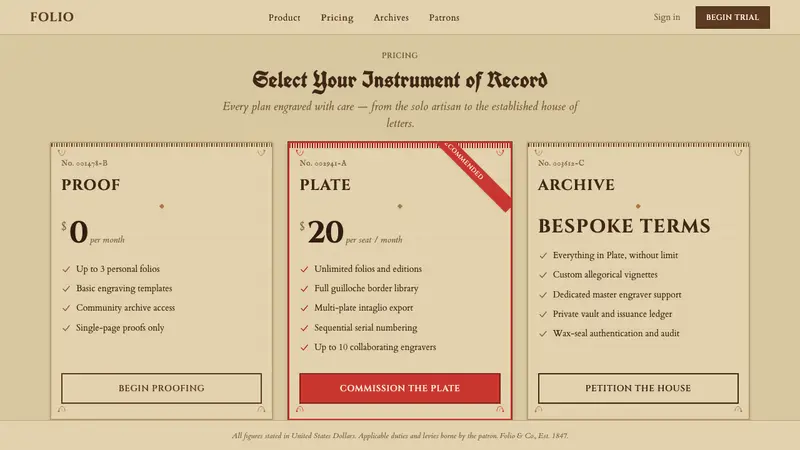Click the serial number on the Proof card
The height and width of the screenshot is (450, 800).
click(84, 163)
